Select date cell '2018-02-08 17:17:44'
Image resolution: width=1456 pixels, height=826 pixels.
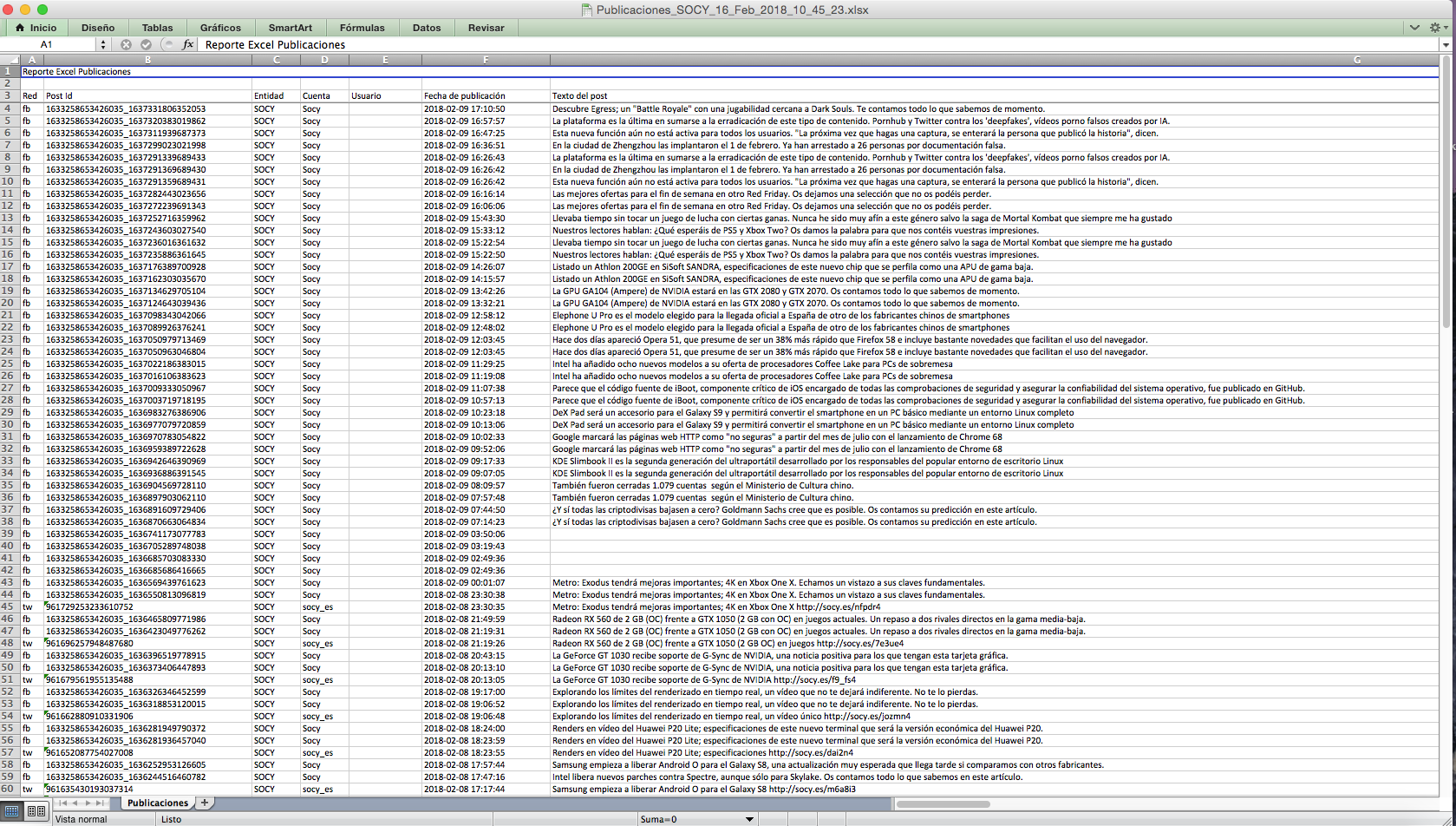tap(486, 789)
